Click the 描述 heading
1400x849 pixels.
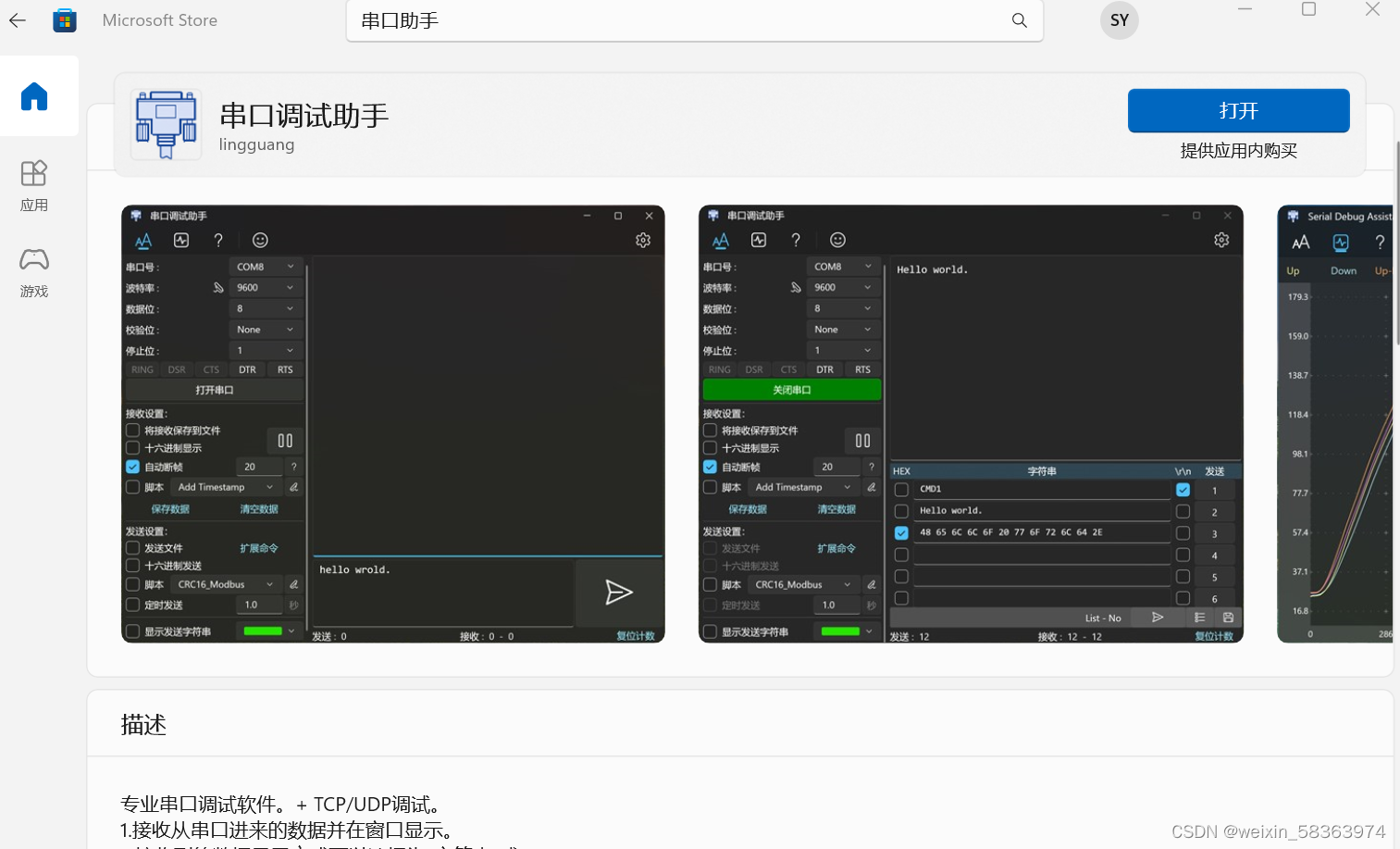click(143, 725)
